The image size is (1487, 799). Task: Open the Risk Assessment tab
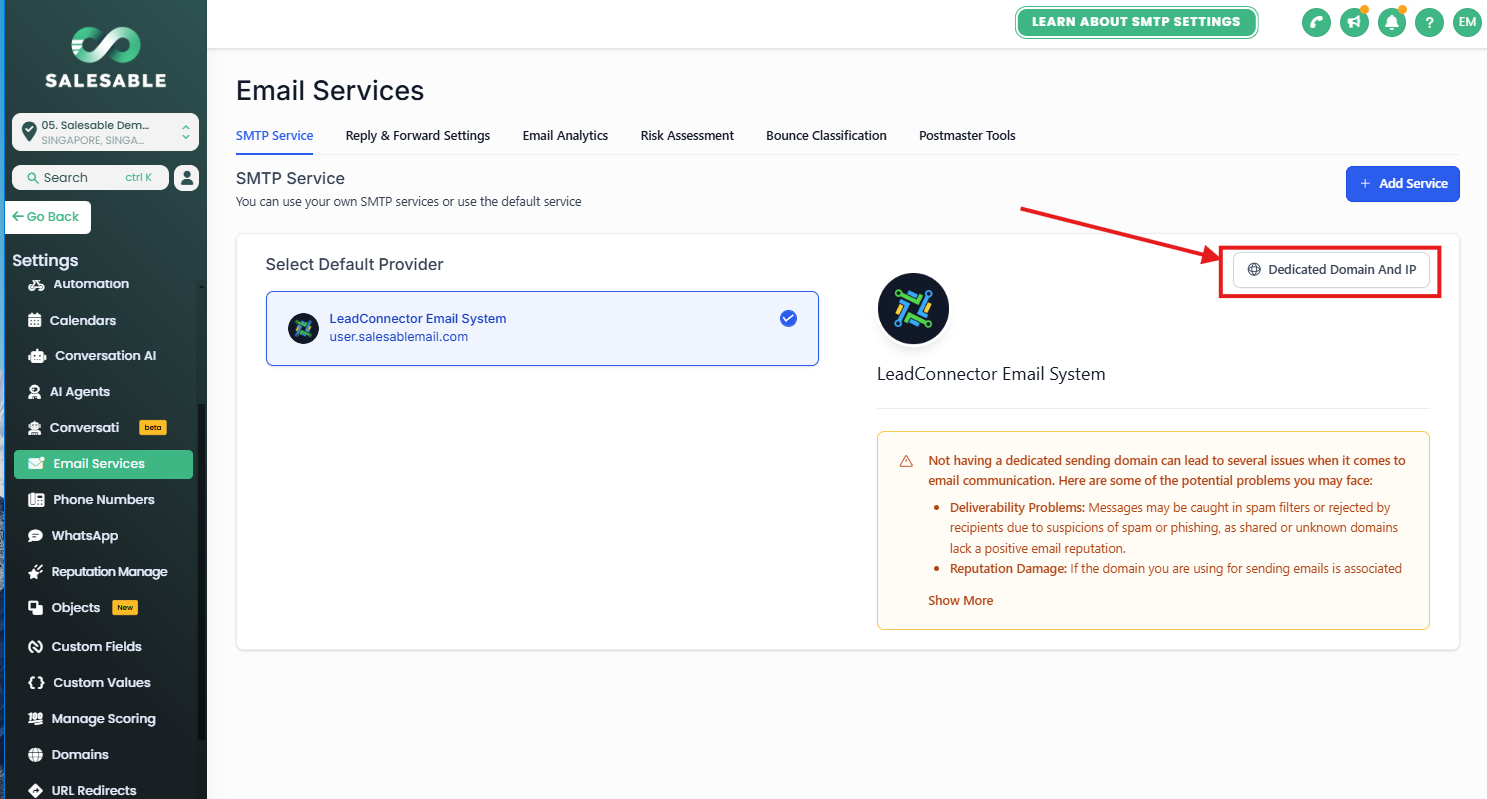[x=687, y=136]
